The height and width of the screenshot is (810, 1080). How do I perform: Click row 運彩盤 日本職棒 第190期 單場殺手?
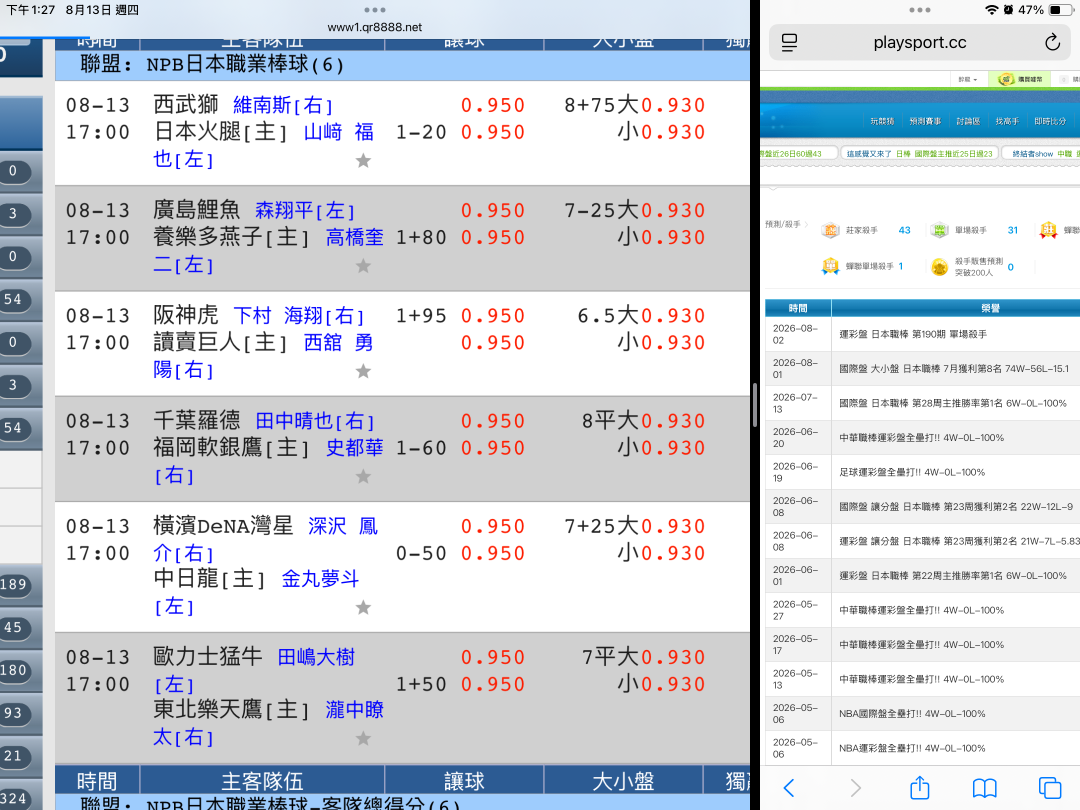923,334
